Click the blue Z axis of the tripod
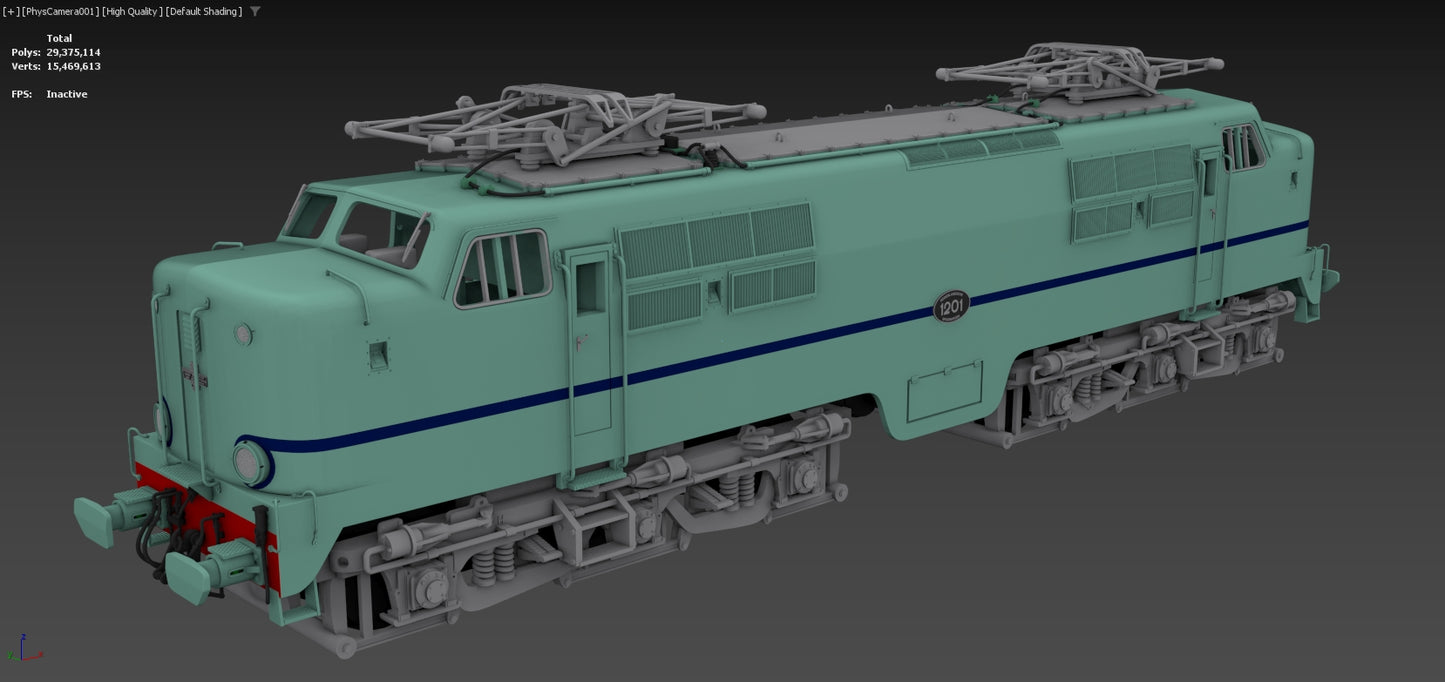The width and height of the screenshot is (1445, 682). 22,647
